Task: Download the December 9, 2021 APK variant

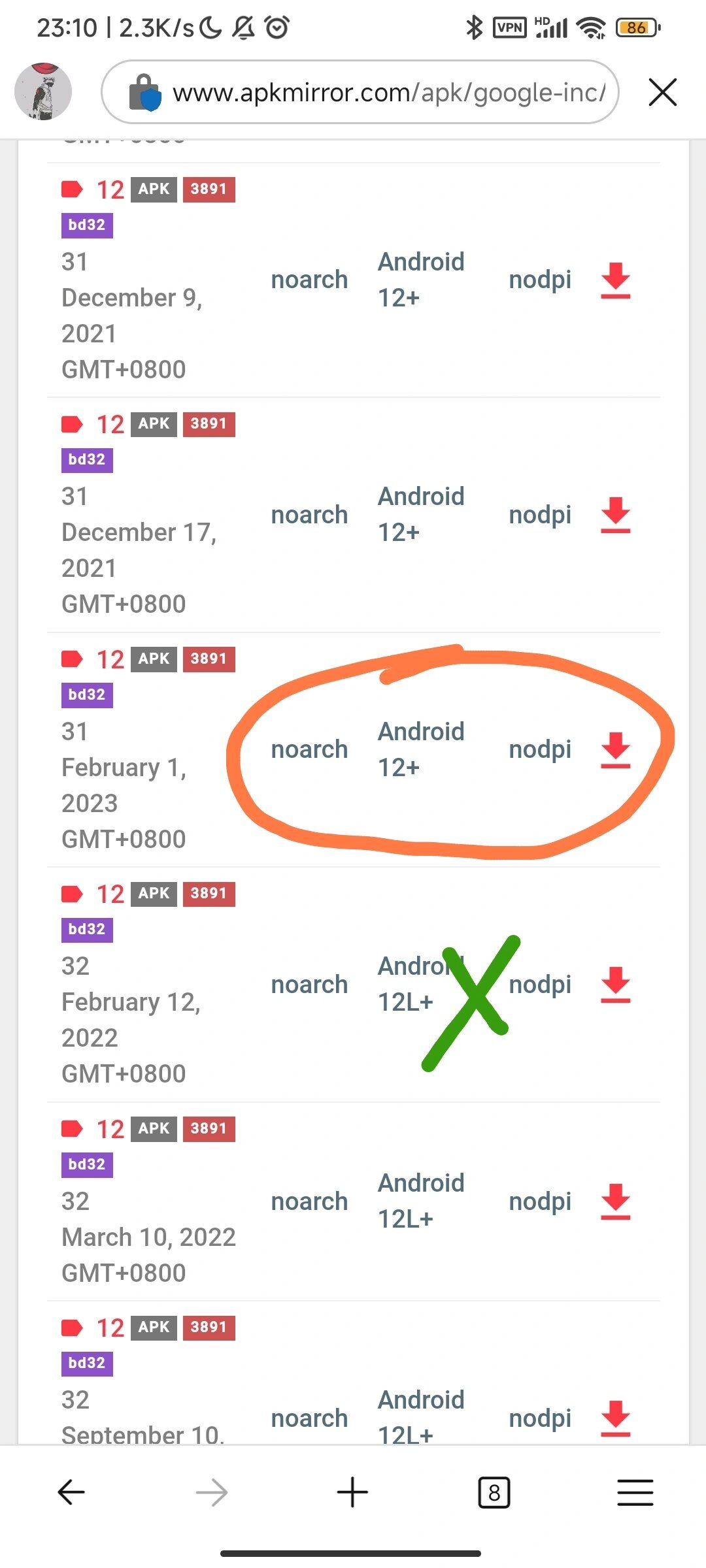Action: point(615,280)
